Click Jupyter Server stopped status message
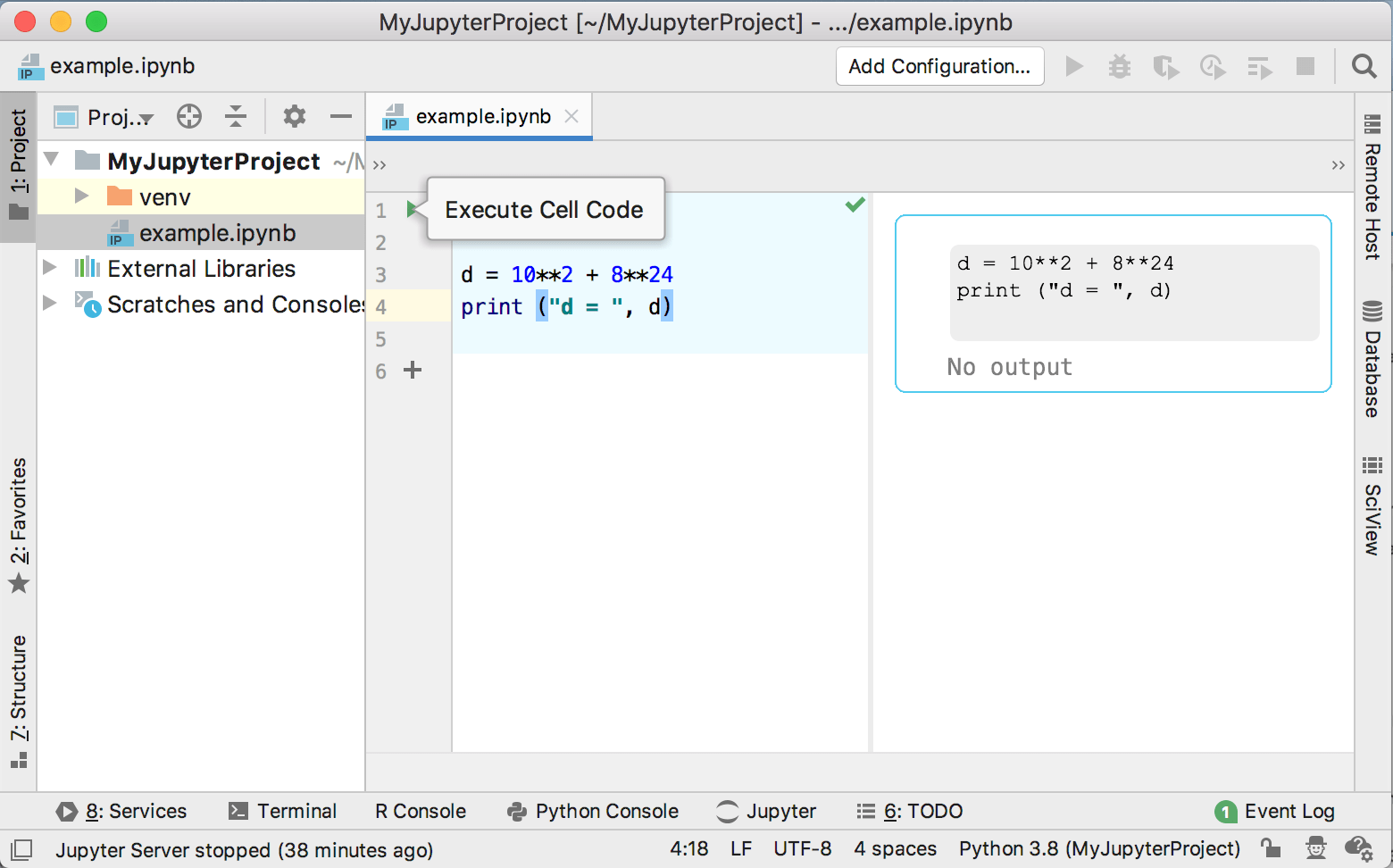This screenshot has height=868, width=1393. (x=244, y=849)
